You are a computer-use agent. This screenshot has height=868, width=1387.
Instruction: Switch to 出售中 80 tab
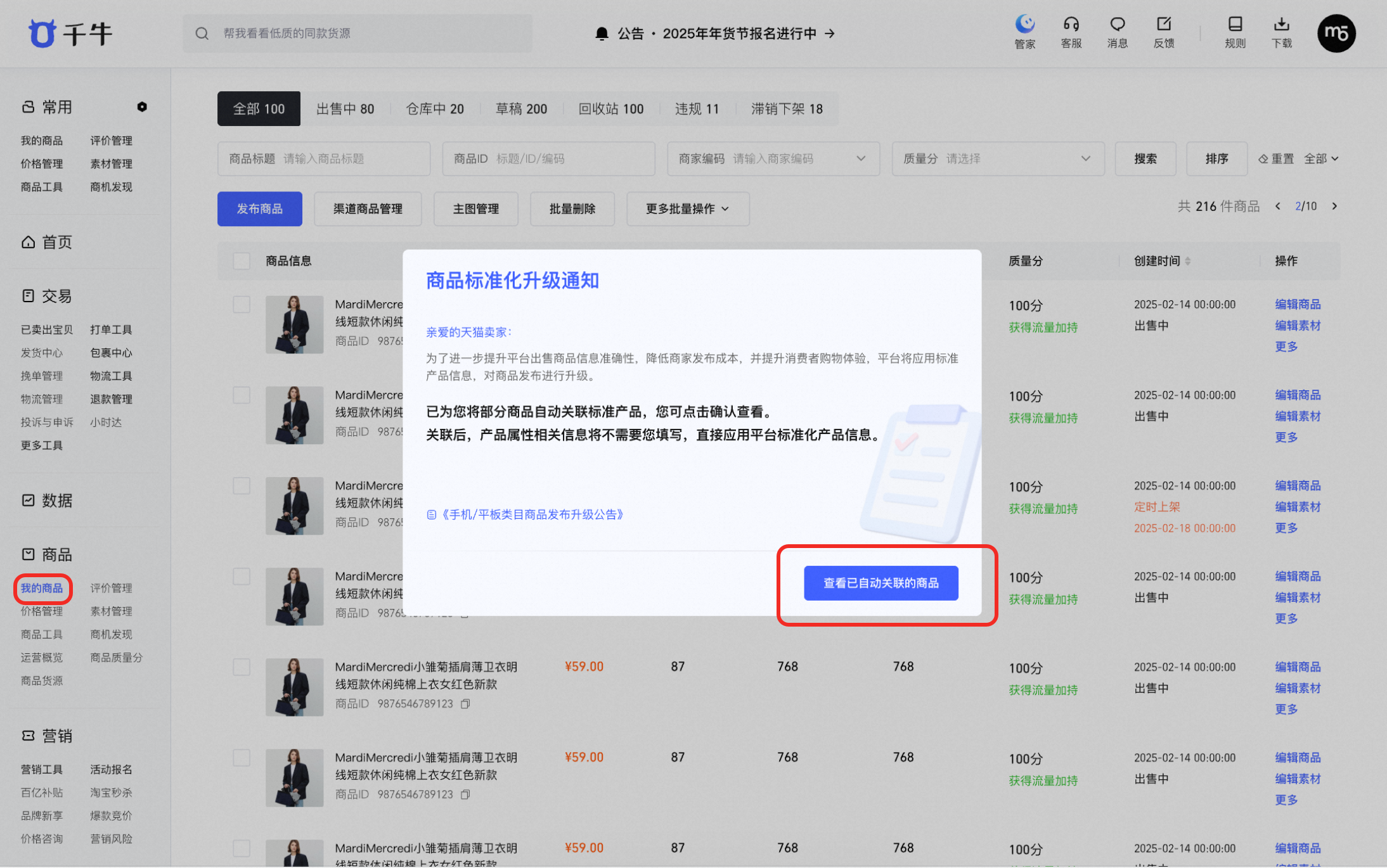coord(345,108)
